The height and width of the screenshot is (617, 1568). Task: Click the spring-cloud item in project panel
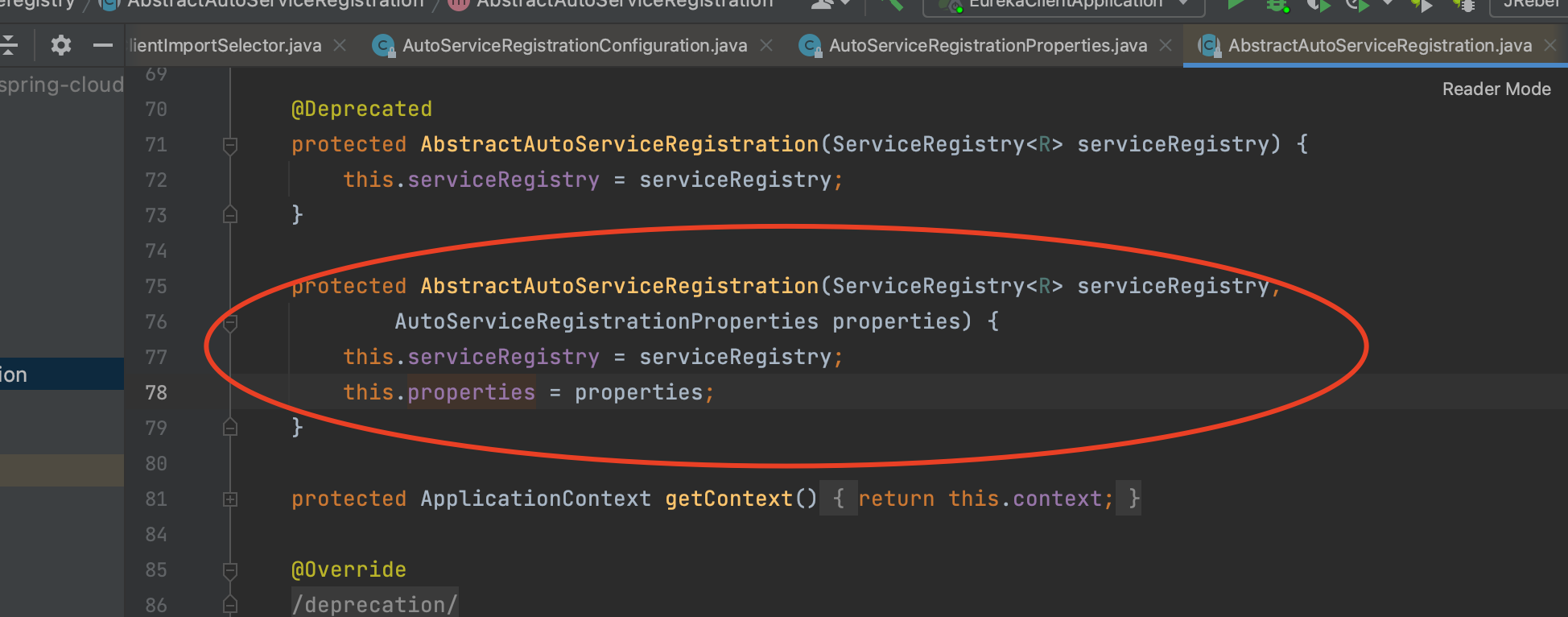[x=62, y=85]
